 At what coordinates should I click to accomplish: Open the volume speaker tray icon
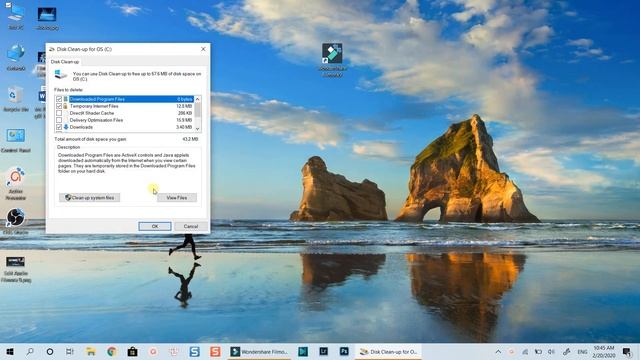coord(551,351)
